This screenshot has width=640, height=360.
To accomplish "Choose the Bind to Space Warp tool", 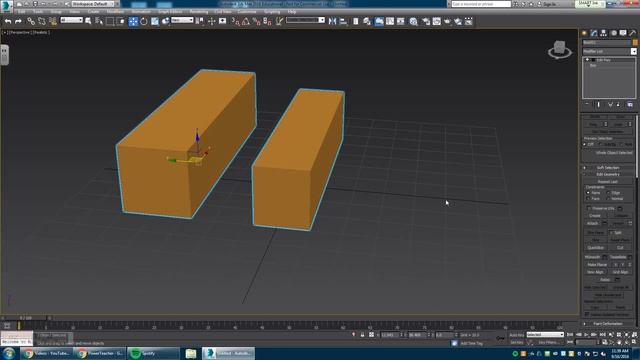I will [x=53, y=21].
